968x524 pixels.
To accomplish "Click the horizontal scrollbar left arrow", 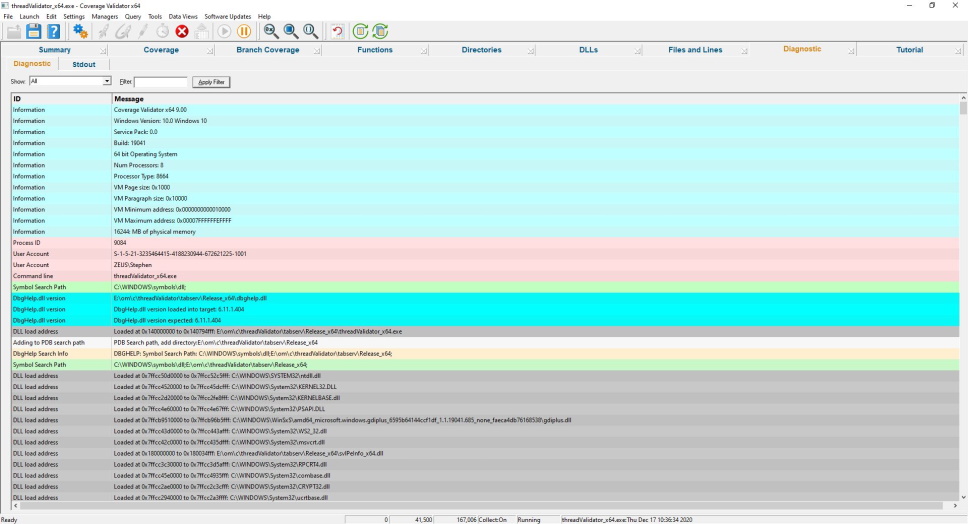I will point(15,505).
